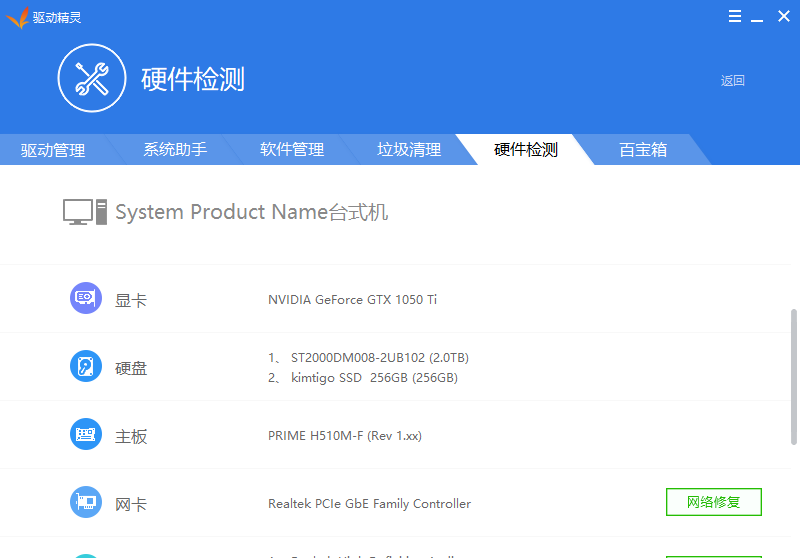This screenshot has width=800, height=560.
Task: Switch to the 系统助手 tab
Action: (175, 149)
